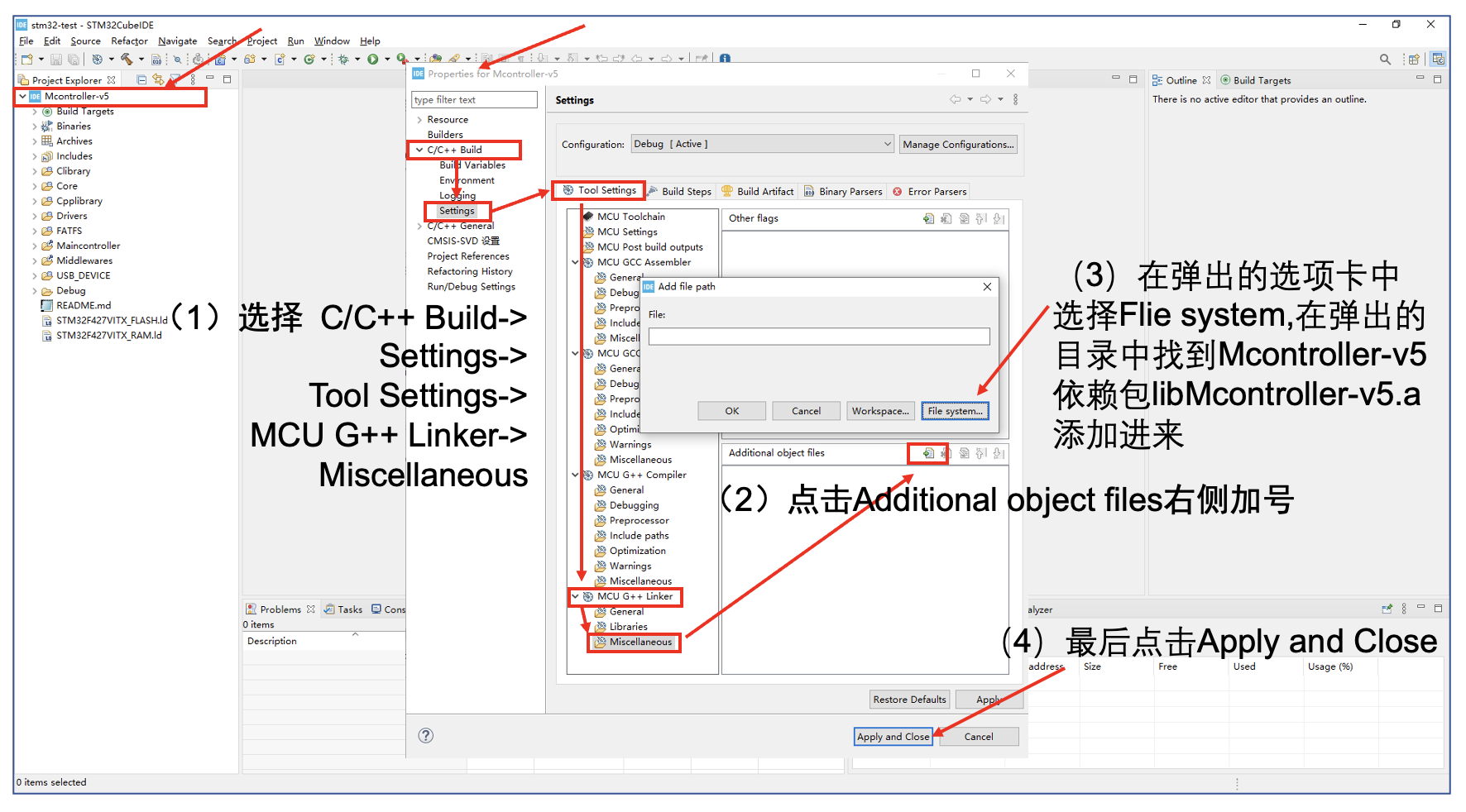Click the Search magnifier icon at top right

pos(1385,59)
